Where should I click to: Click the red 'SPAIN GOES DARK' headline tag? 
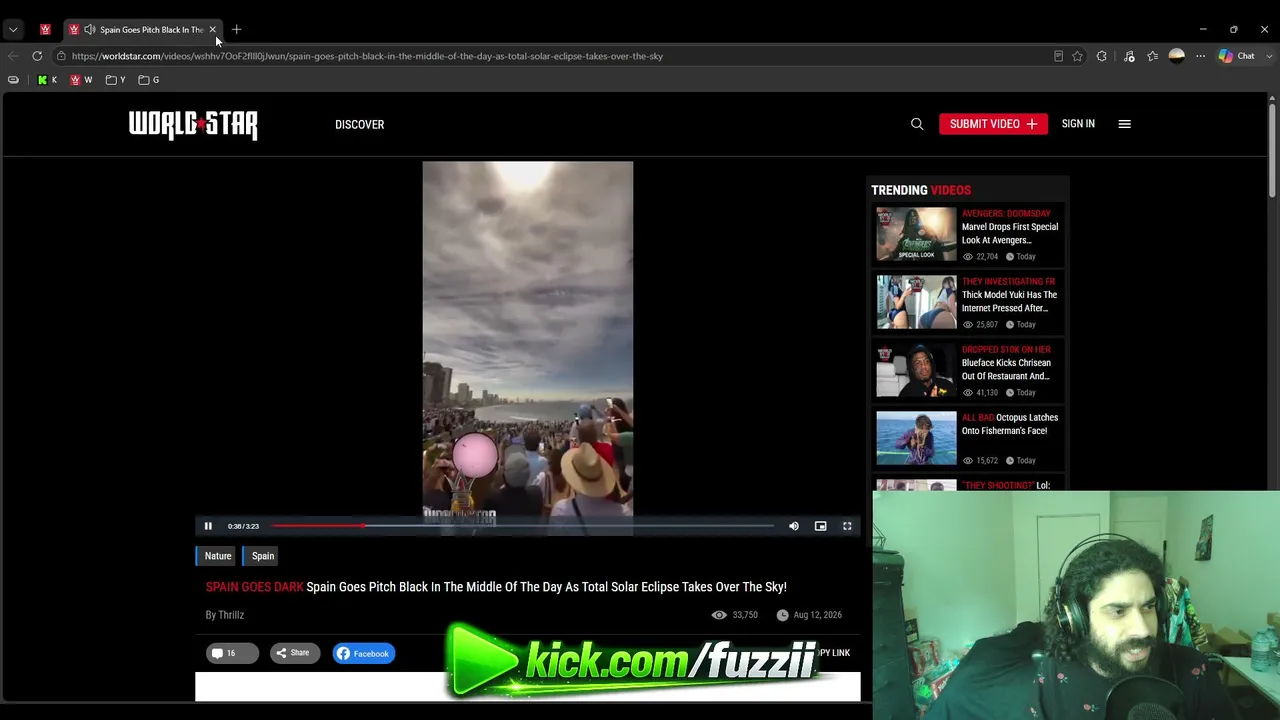pyautogui.click(x=254, y=587)
